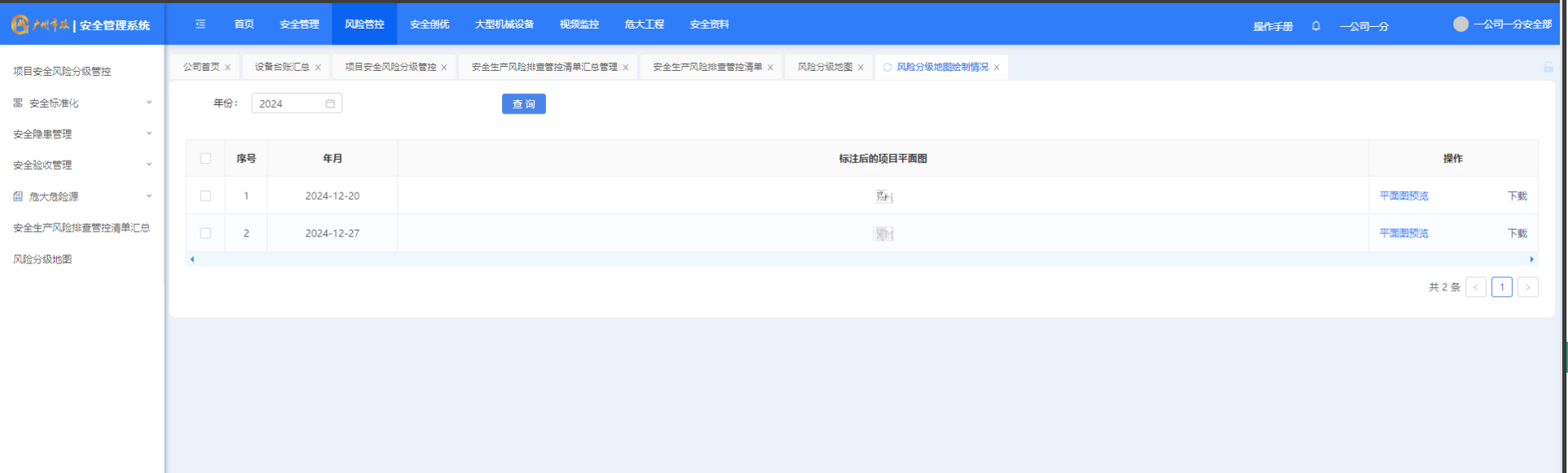
Task: Open 平面图预览 link for 2024-12-20 row
Action: pos(1403,196)
